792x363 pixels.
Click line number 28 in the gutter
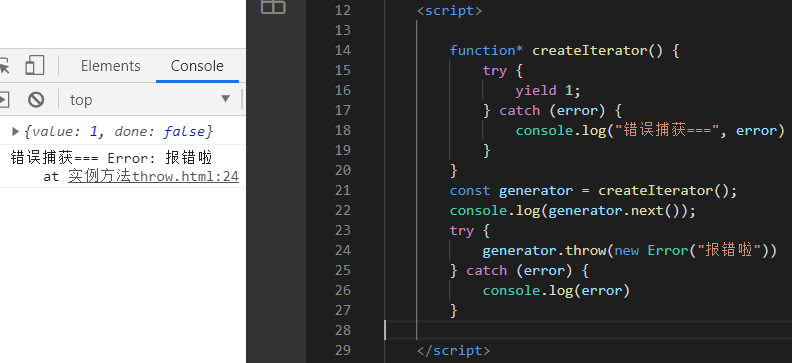pos(342,330)
